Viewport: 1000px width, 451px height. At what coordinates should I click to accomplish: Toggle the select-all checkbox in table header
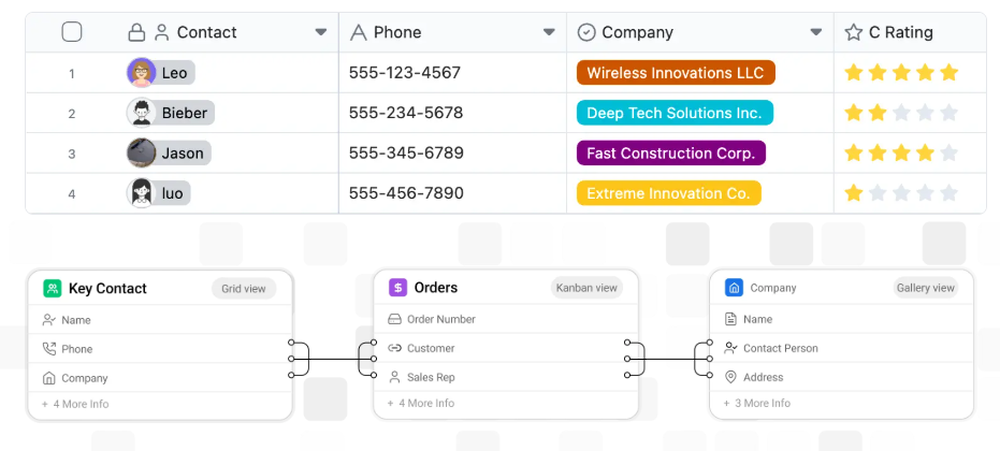72,32
